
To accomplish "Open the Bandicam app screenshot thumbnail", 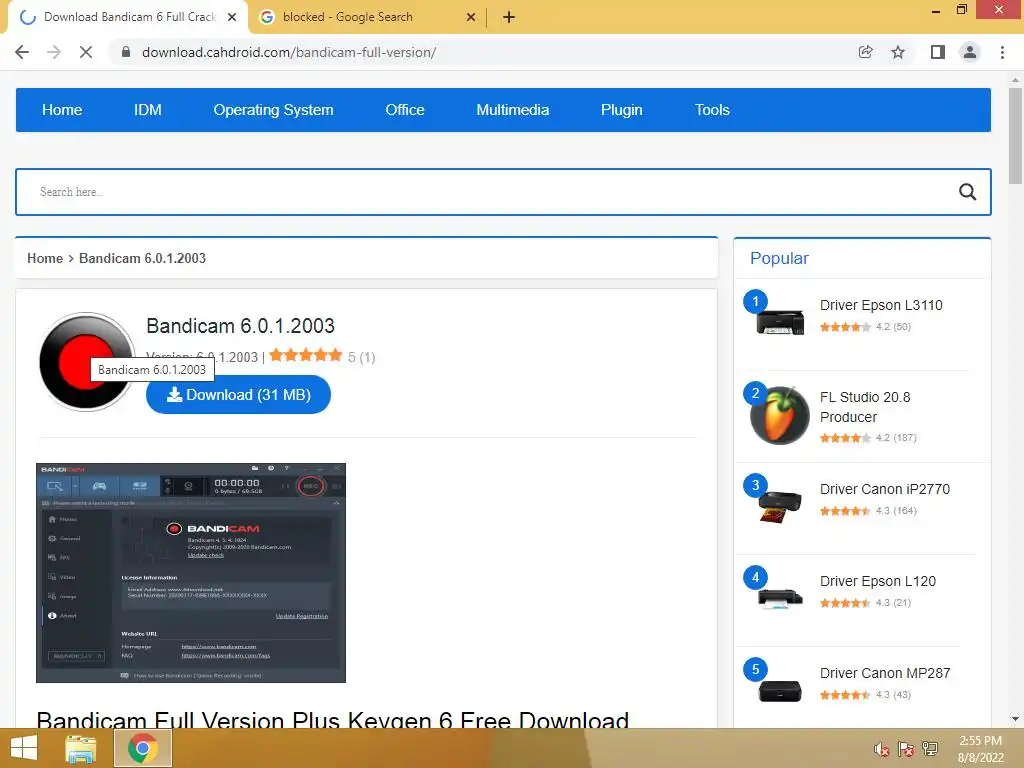I will click(191, 573).
